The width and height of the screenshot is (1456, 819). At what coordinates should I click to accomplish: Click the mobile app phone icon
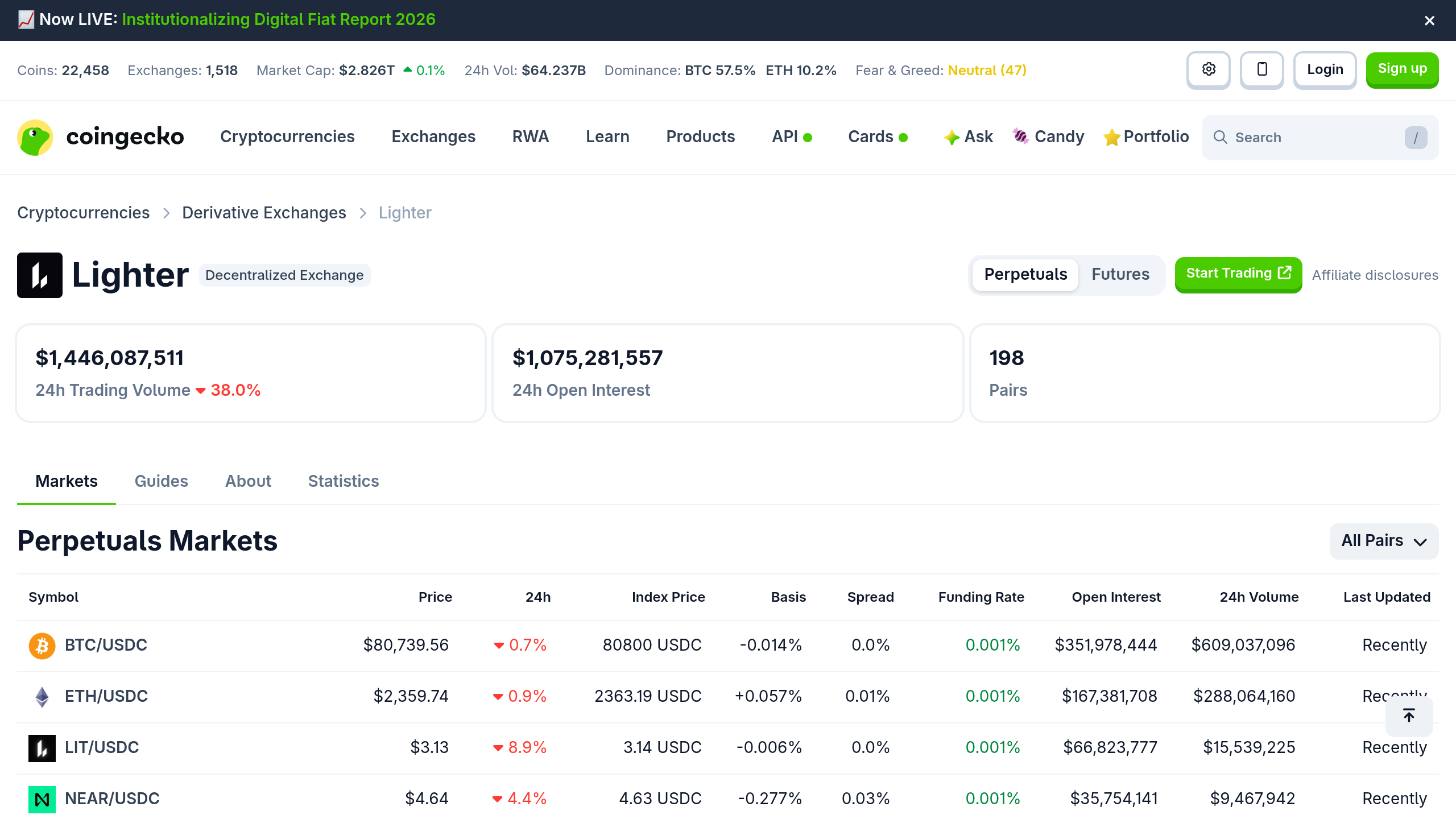pos(1261,69)
